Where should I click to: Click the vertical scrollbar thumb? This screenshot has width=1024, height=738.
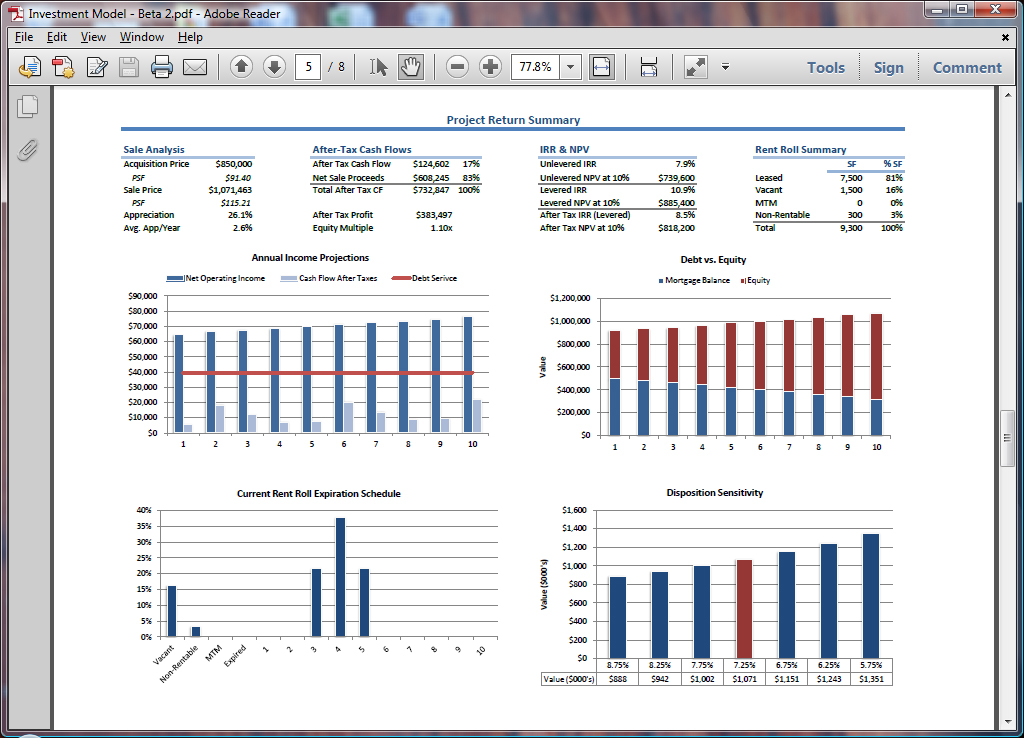pyautogui.click(x=1006, y=438)
